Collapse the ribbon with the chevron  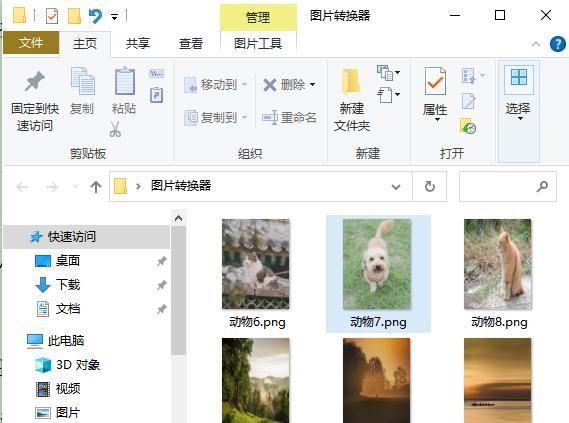coord(536,44)
